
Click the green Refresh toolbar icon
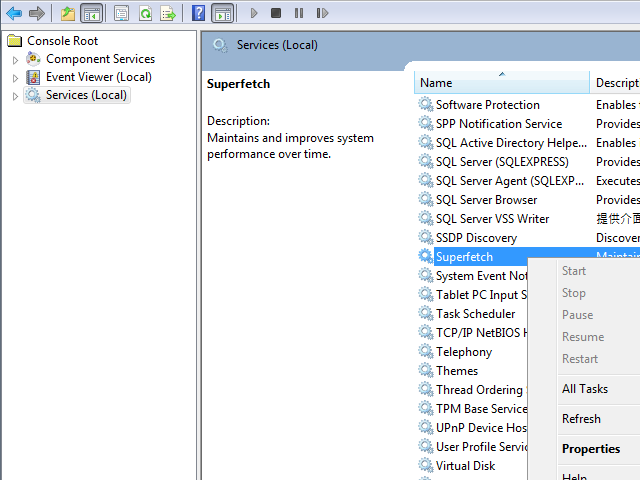[x=145, y=13]
